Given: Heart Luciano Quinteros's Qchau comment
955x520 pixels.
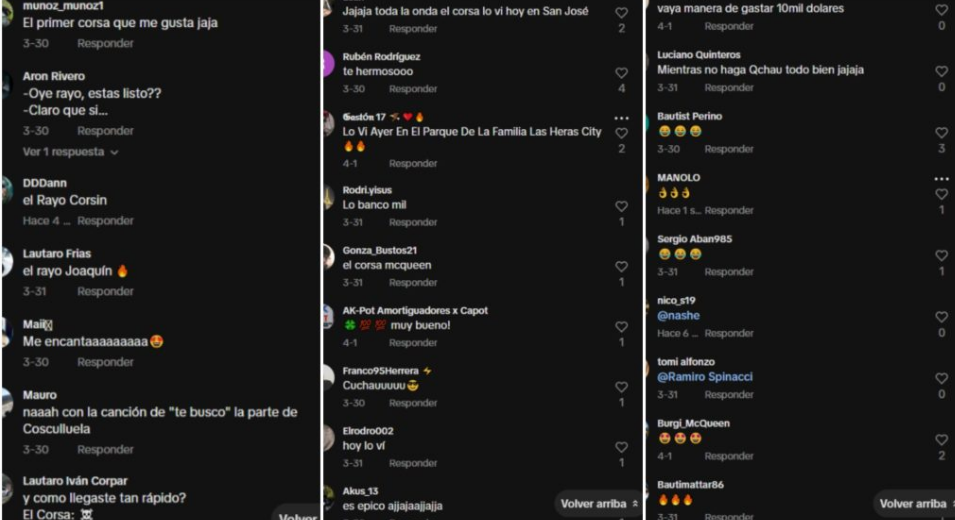Looking at the screenshot, I should (x=942, y=71).
